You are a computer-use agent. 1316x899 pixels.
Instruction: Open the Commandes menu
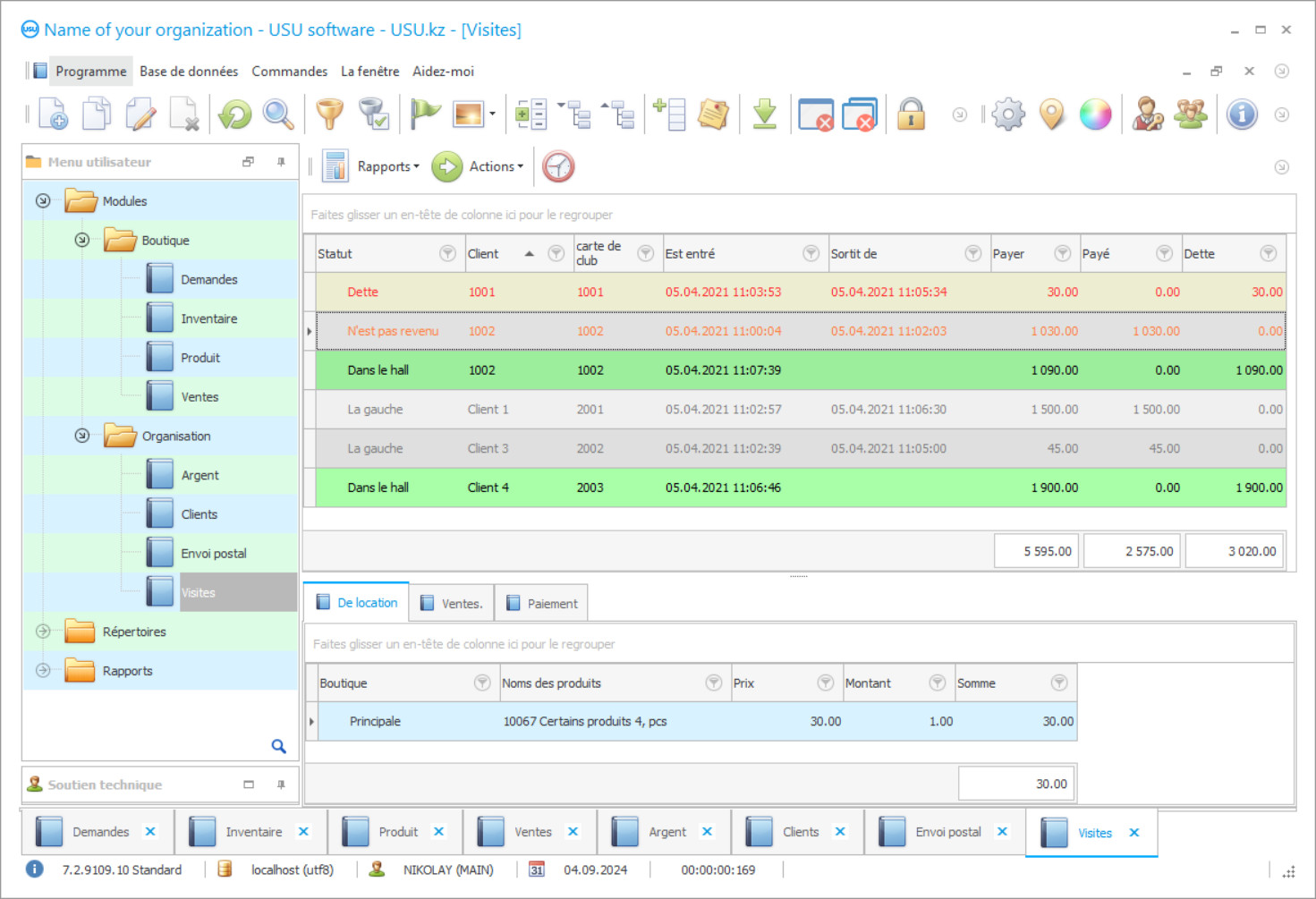click(289, 72)
